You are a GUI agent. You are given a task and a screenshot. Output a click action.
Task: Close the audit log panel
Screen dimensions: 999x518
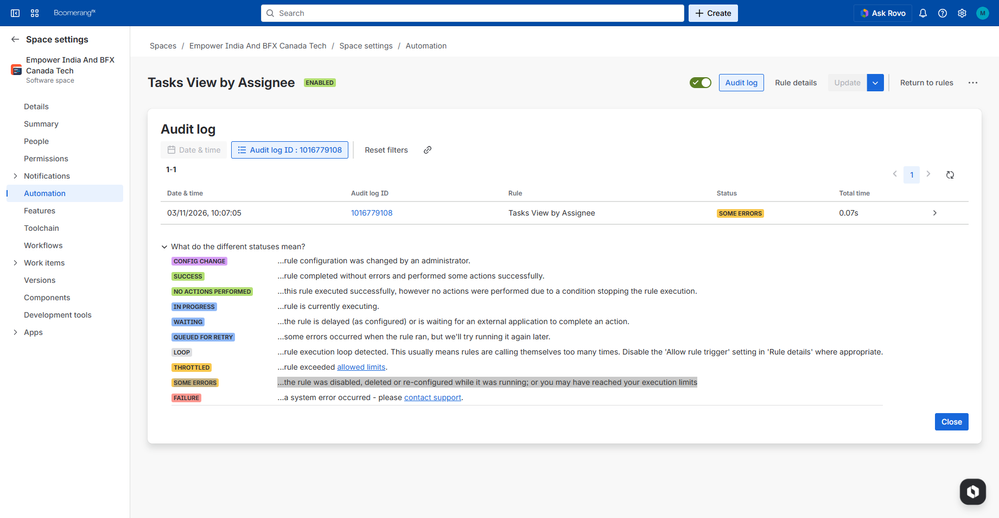pos(951,422)
